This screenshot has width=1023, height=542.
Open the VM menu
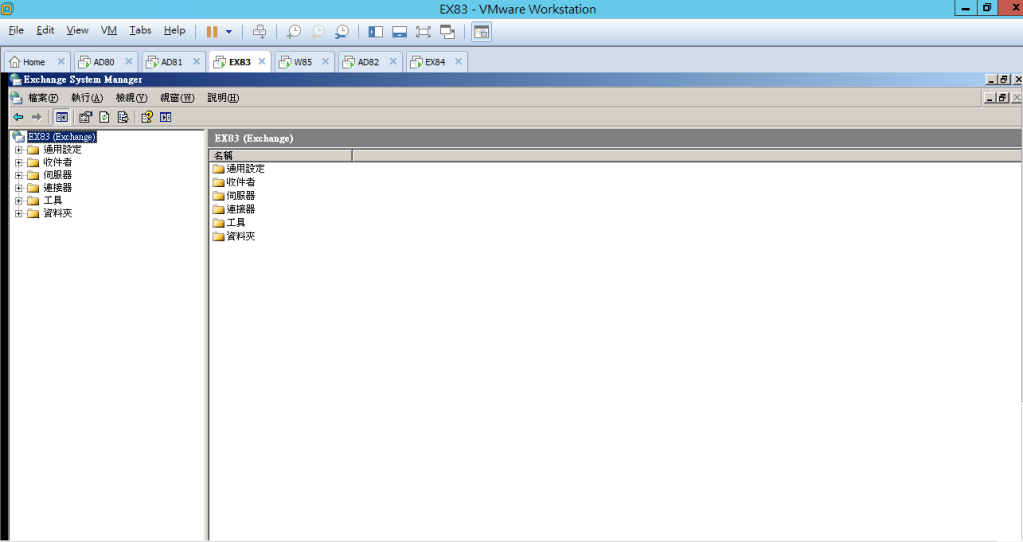tap(109, 31)
